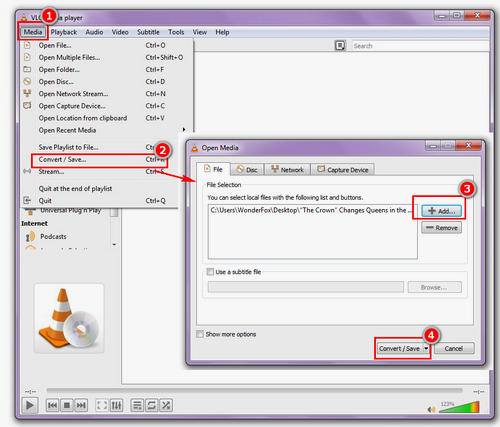
Task: Open the Subtitle menu
Action: pyautogui.click(x=148, y=32)
